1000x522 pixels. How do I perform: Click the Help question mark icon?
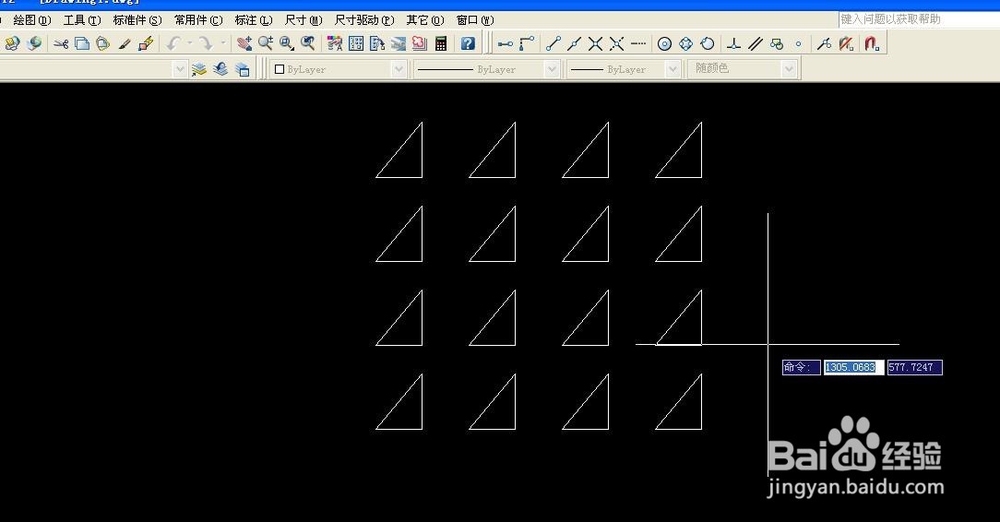pyautogui.click(x=468, y=43)
